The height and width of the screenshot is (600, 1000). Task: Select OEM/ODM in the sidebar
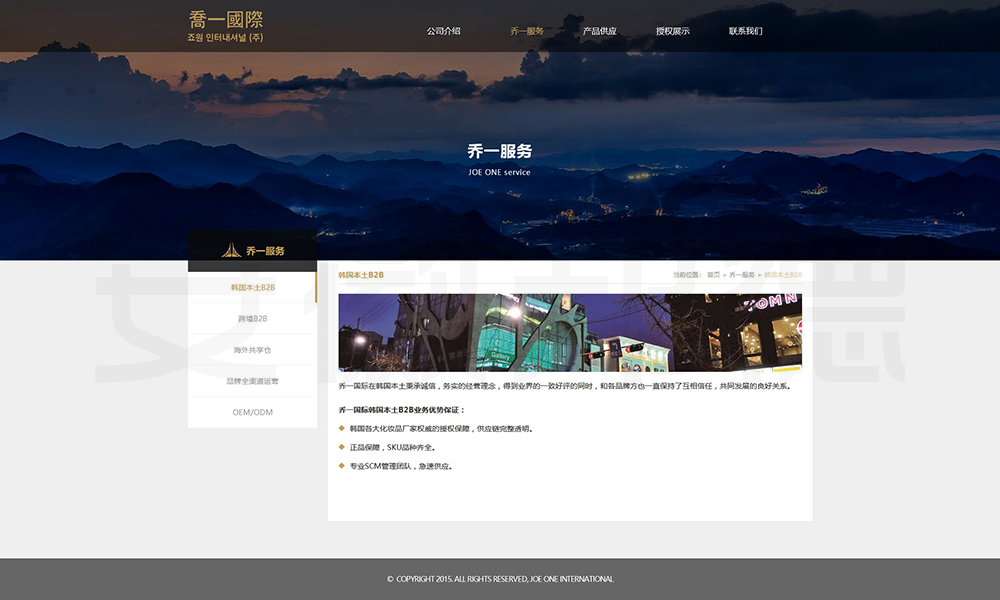[x=252, y=412]
